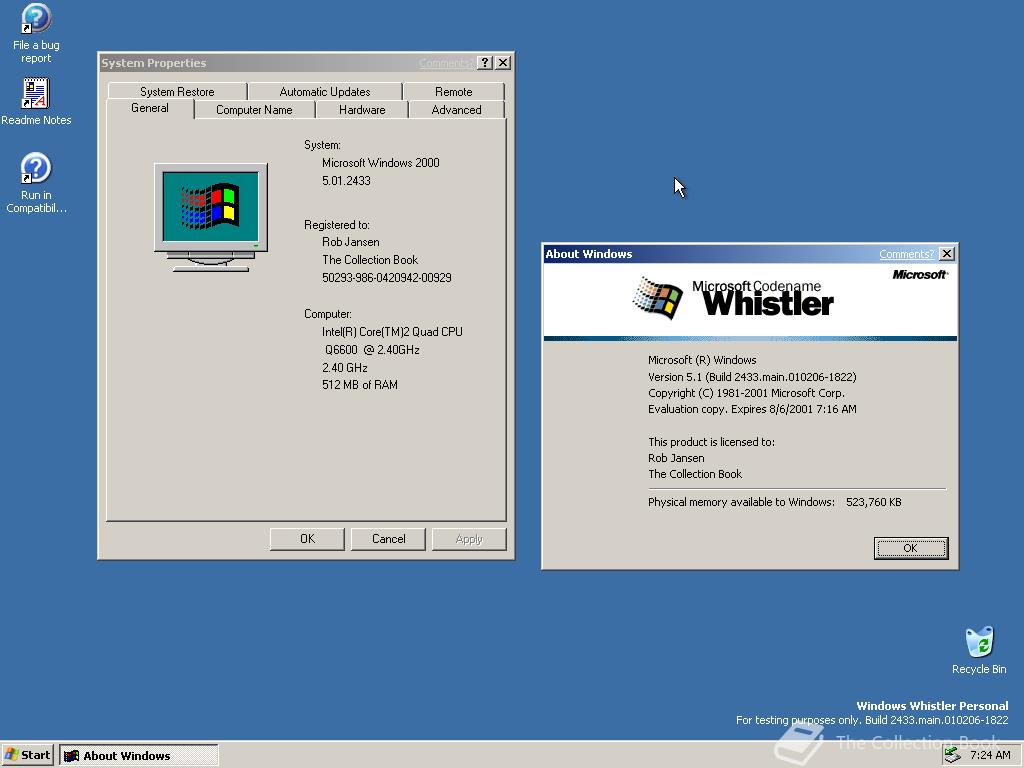Click the About Windows taskbar button

click(x=139, y=756)
